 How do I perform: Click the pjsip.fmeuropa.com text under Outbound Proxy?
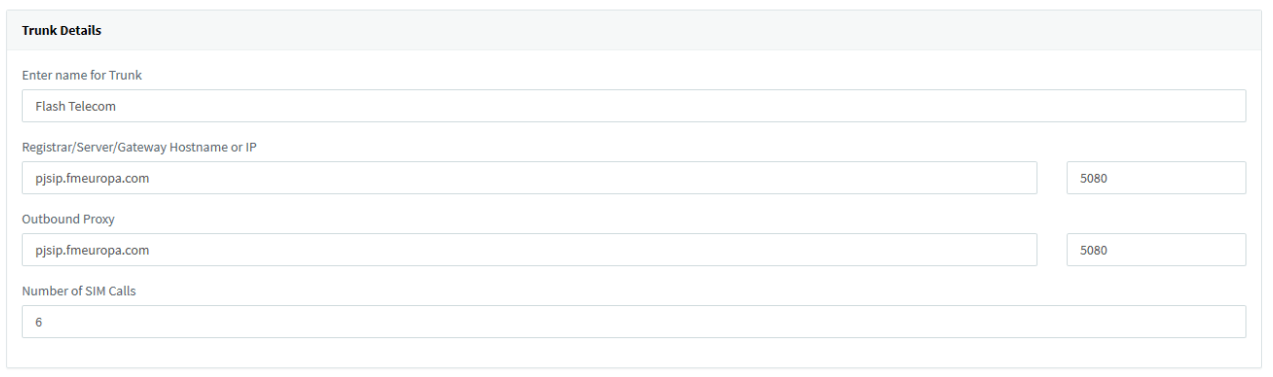(x=92, y=250)
